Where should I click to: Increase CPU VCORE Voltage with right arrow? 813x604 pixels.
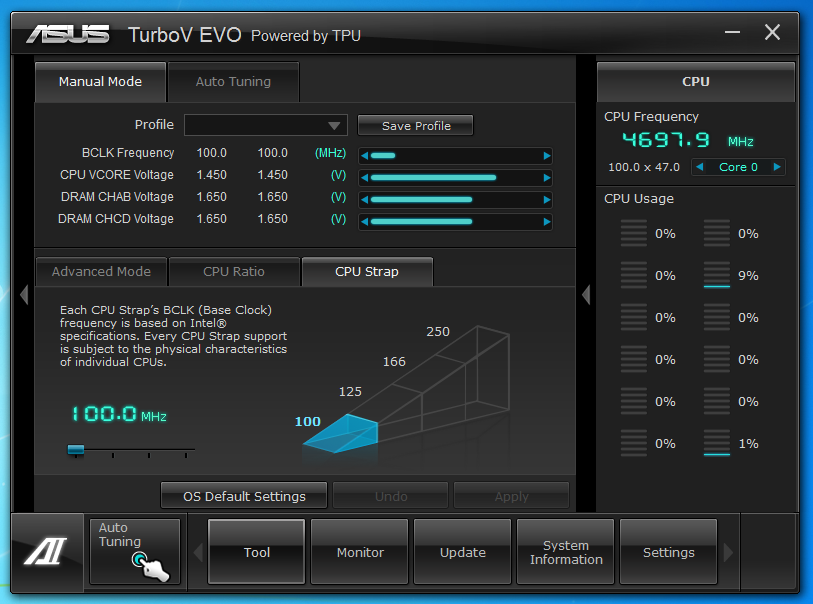pos(546,178)
